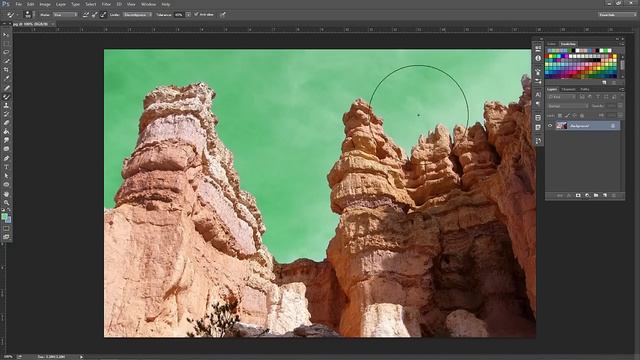The height and width of the screenshot is (360, 640).
Task: Add a layer mask
Action: point(578,196)
